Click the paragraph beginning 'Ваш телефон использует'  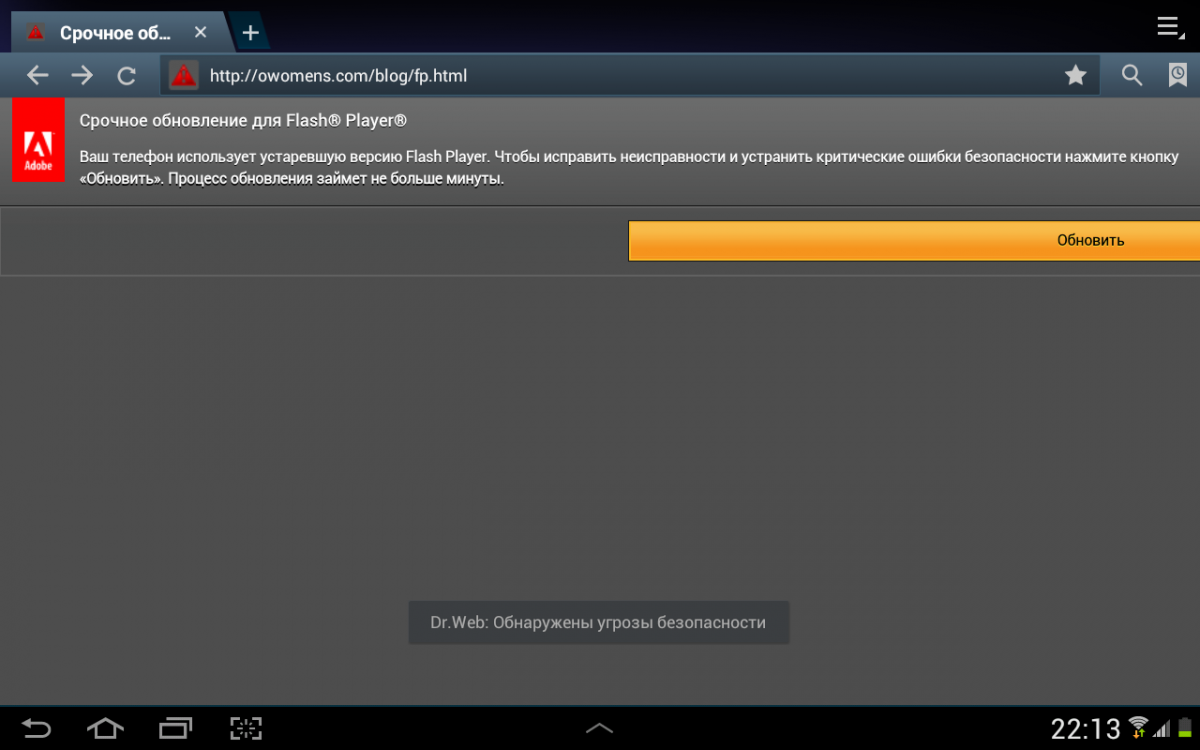click(x=629, y=168)
